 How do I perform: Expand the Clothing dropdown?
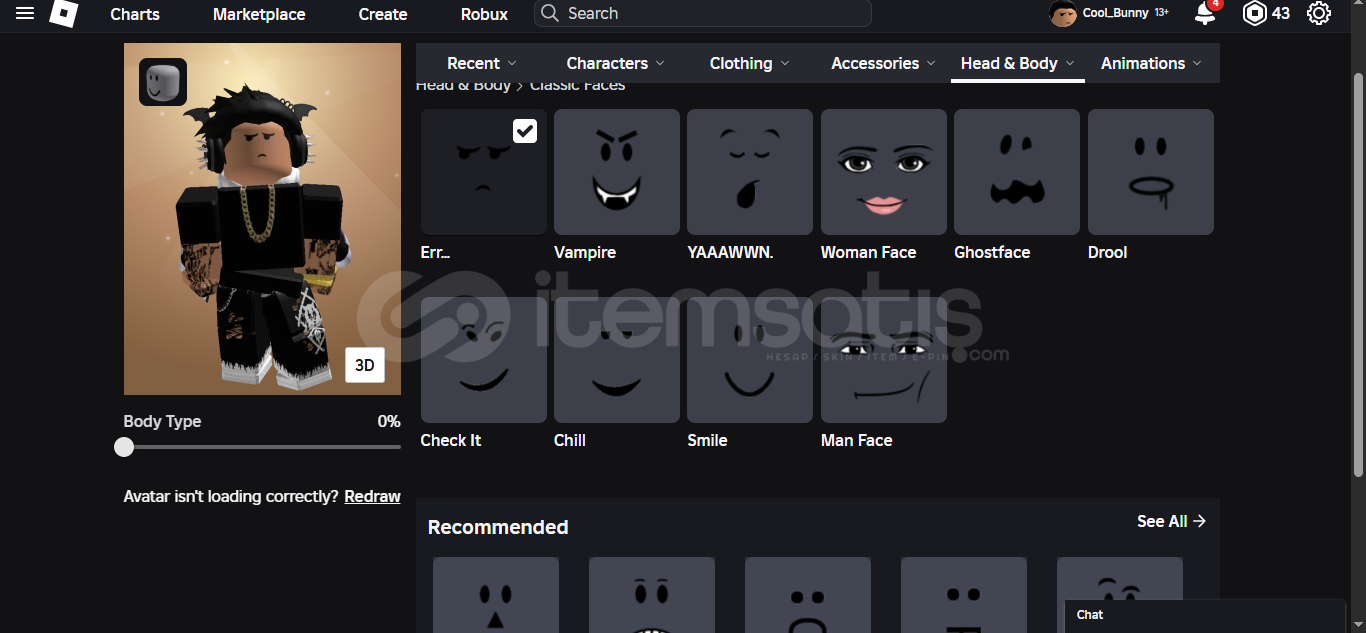pyautogui.click(x=749, y=63)
